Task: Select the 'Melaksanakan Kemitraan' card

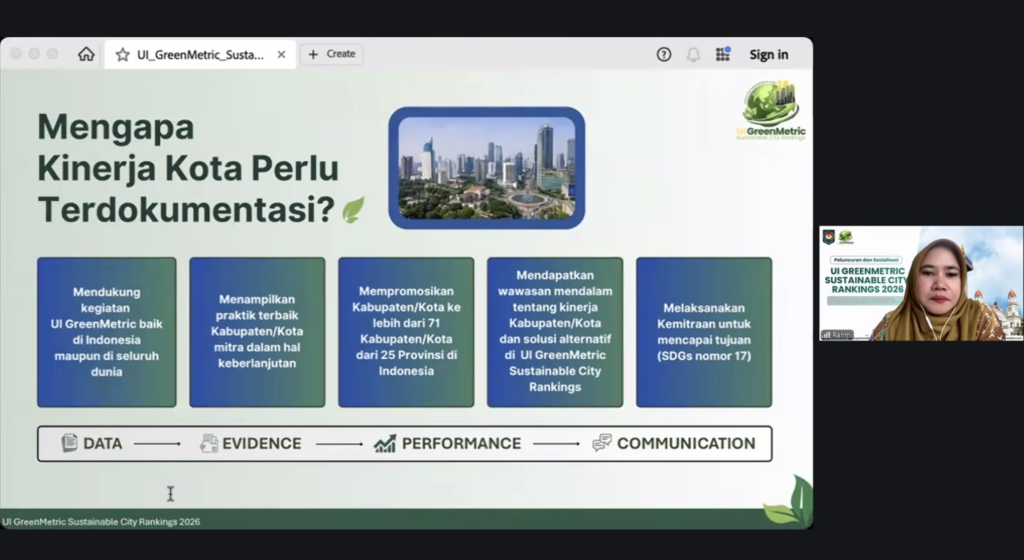Action: (704, 332)
